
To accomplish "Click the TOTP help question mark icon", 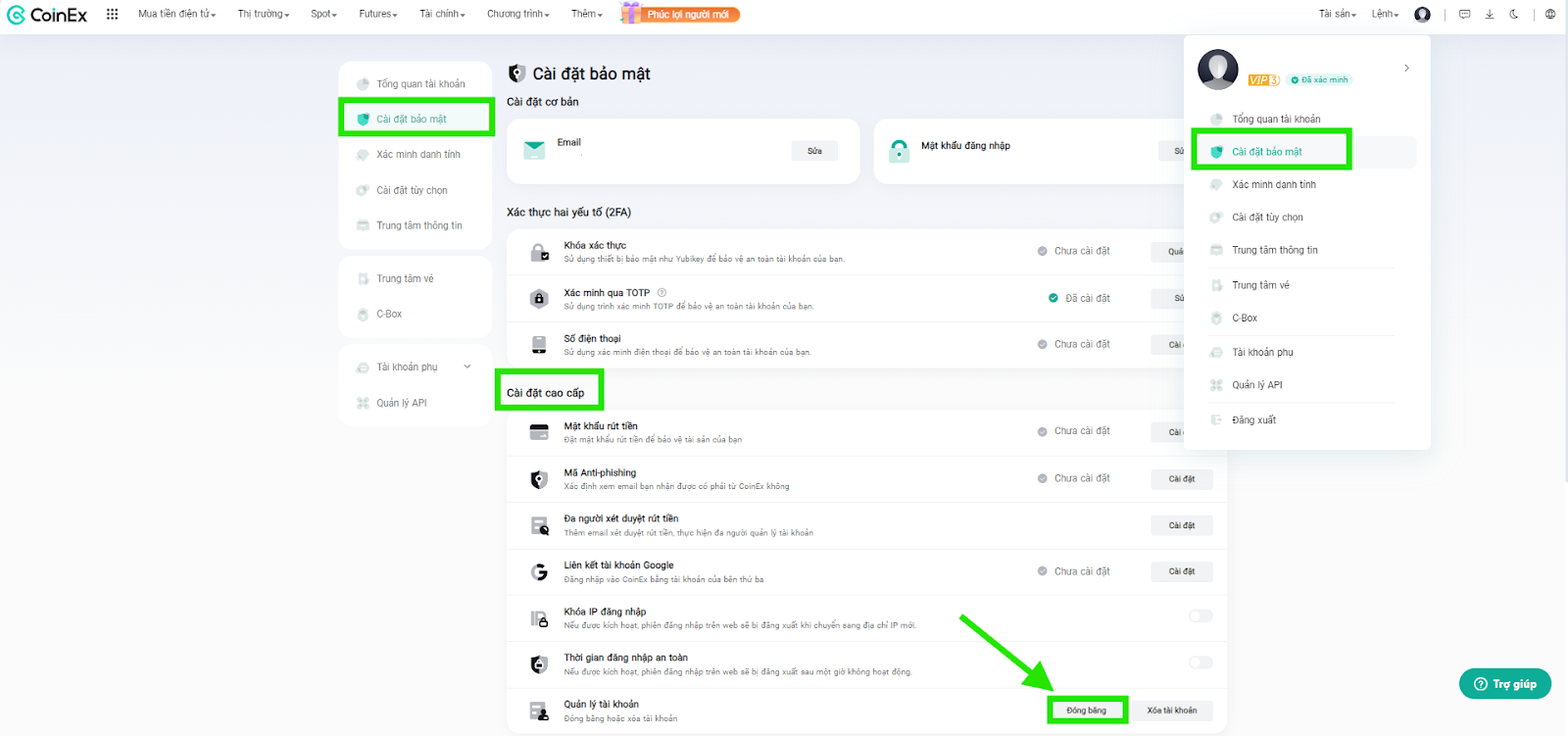I will tap(662, 292).
